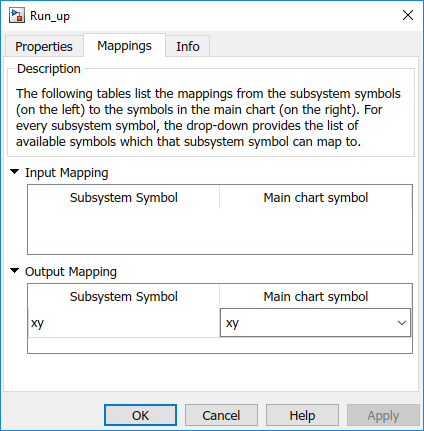Click Output Mapping Main chart symbol header
Image resolution: width=424 pixels, height=431 pixels.
point(316,296)
